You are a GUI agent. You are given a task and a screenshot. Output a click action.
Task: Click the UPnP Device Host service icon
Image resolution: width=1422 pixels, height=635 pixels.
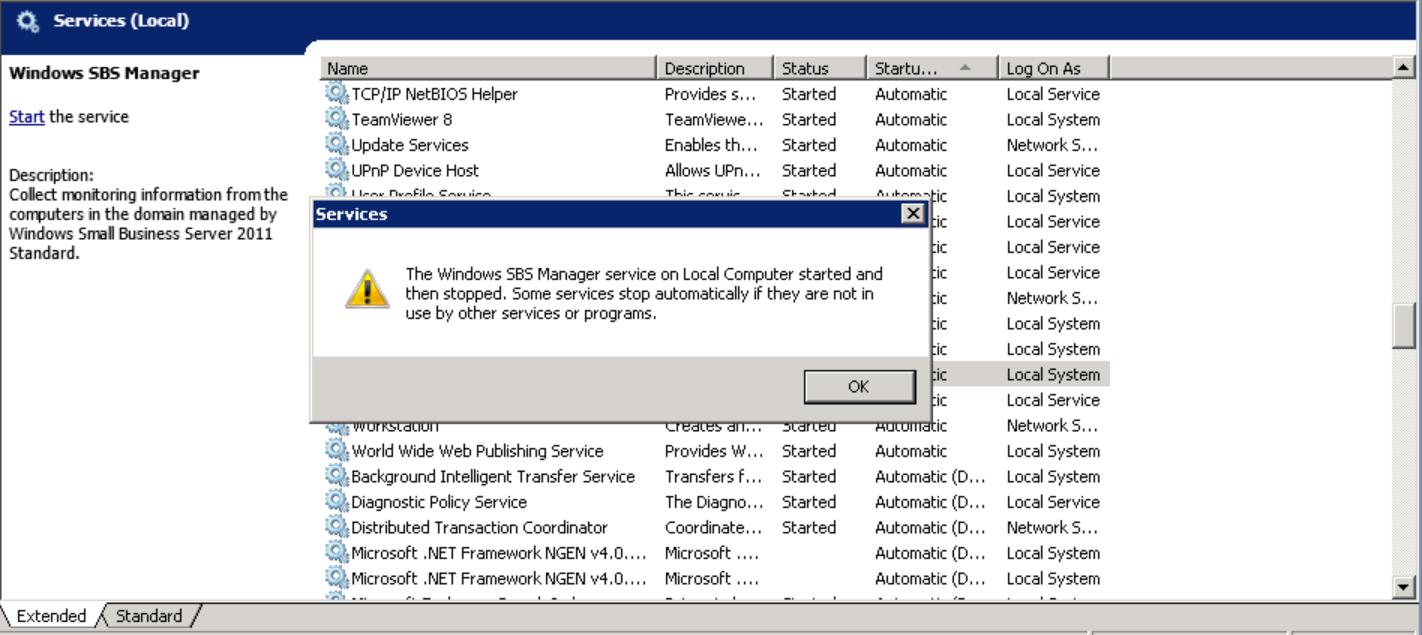pos(338,170)
